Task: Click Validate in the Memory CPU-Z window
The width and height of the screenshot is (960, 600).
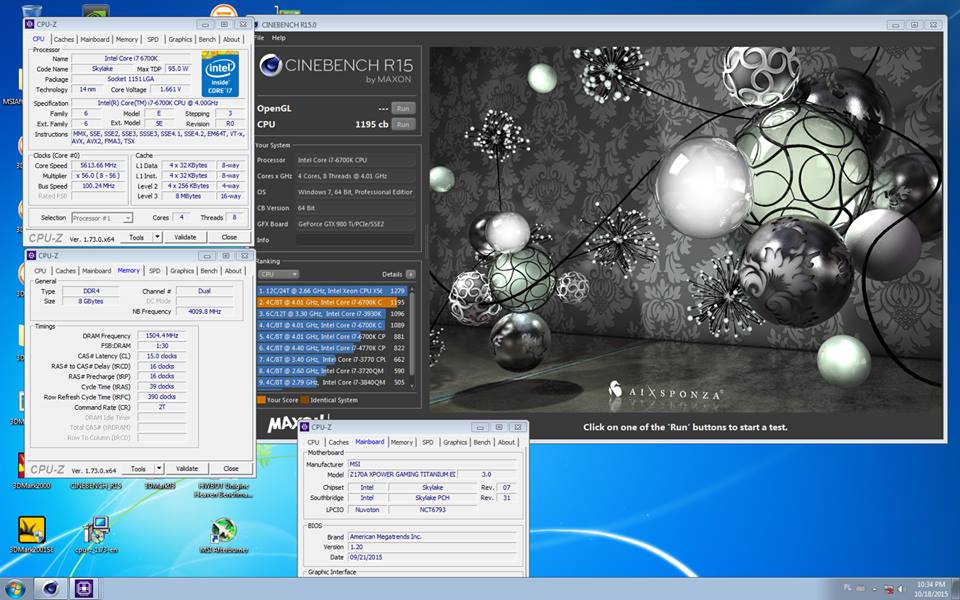Action: pos(187,468)
